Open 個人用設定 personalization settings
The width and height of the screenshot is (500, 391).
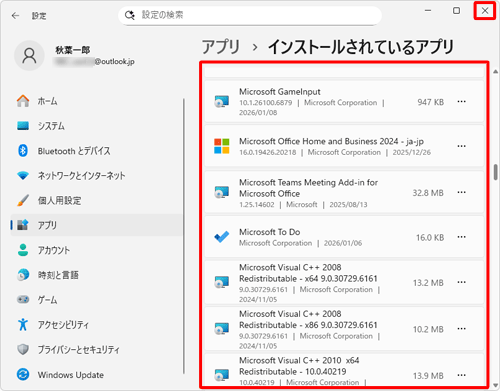[x=97, y=200]
